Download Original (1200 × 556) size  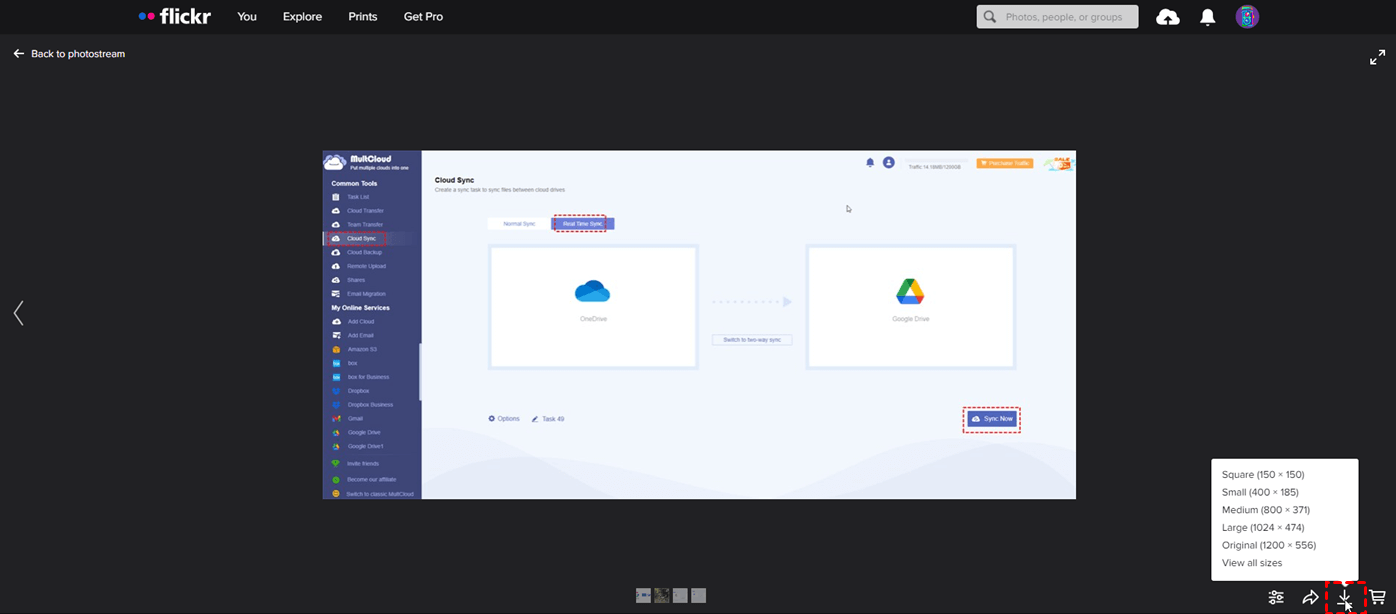1269,545
